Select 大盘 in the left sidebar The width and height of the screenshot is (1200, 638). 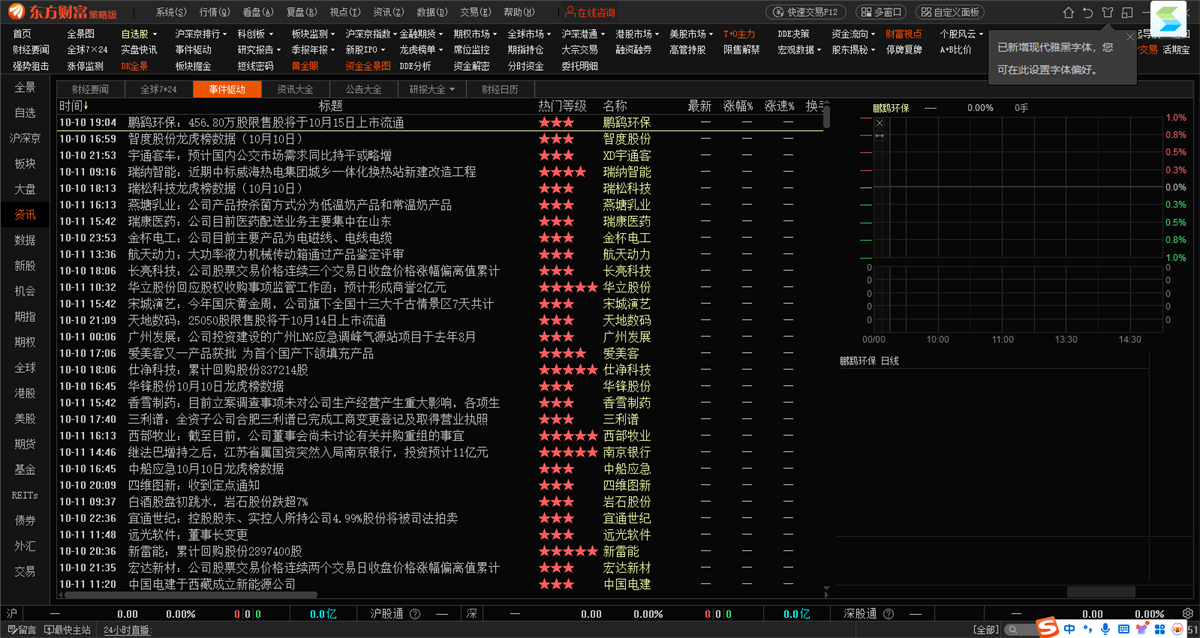pyautogui.click(x=25, y=189)
